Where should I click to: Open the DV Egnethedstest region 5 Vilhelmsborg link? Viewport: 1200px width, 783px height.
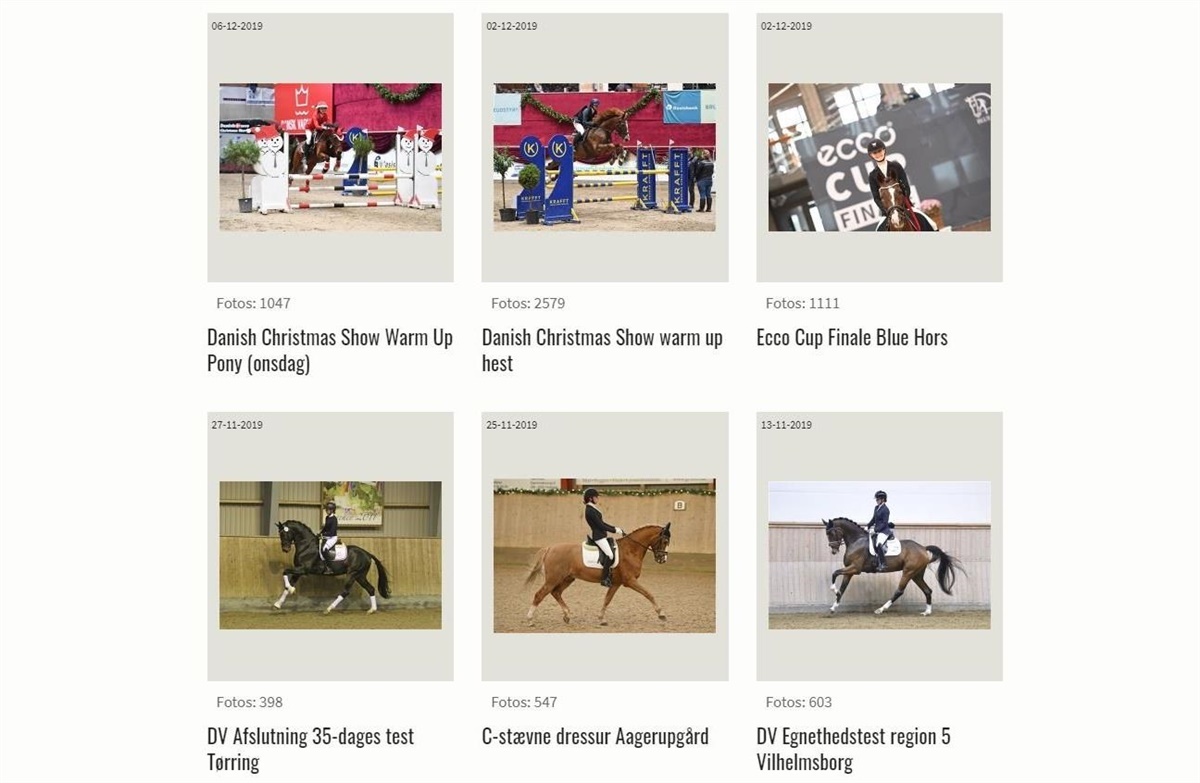(x=853, y=749)
